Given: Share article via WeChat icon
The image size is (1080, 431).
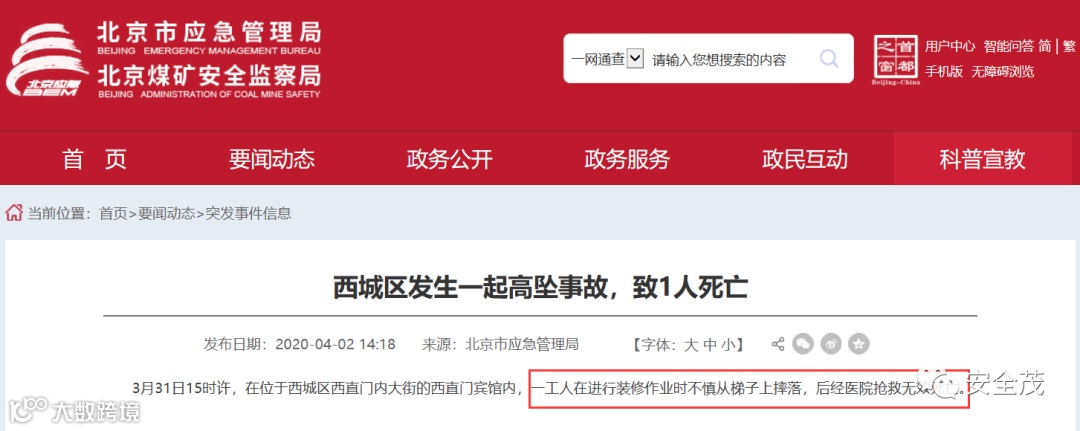Looking at the screenshot, I should pyautogui.click(x=803, y=344).
